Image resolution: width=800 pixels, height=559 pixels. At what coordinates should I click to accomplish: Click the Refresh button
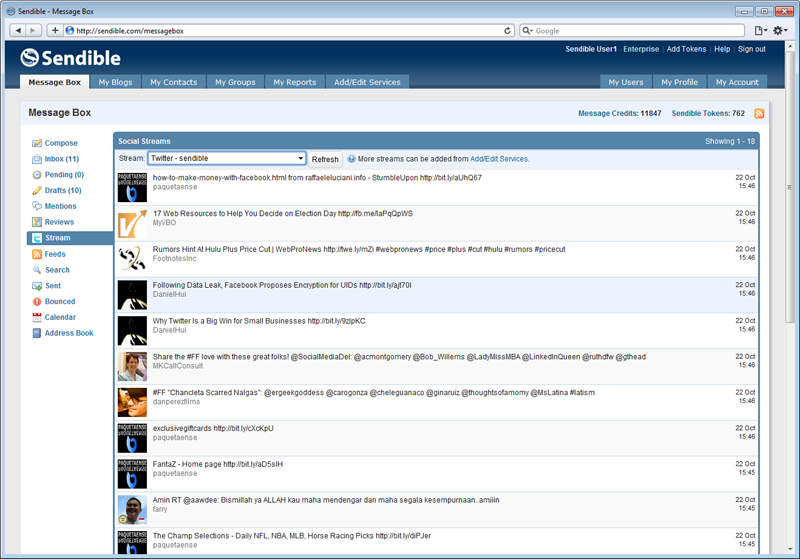325,159
